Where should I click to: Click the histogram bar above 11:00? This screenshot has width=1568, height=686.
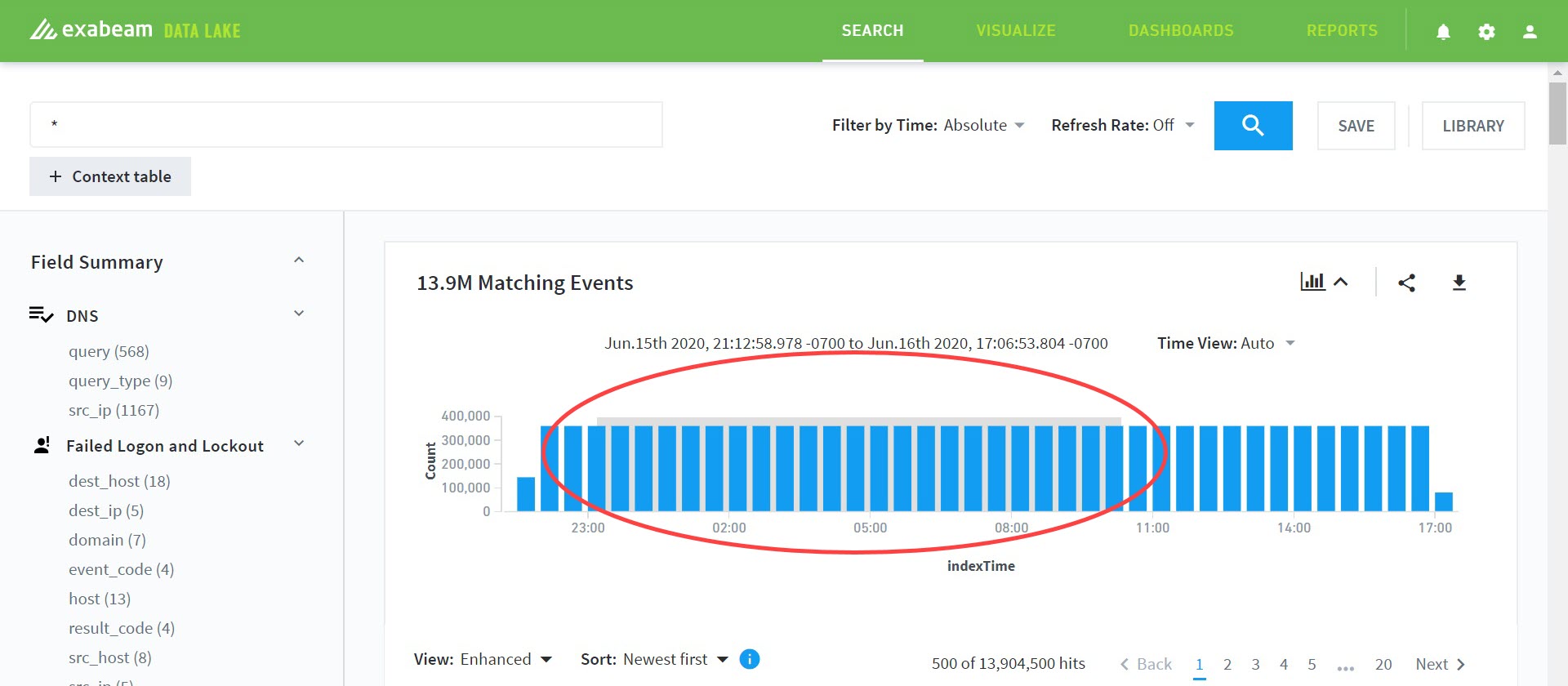[x=1161, y=469]
